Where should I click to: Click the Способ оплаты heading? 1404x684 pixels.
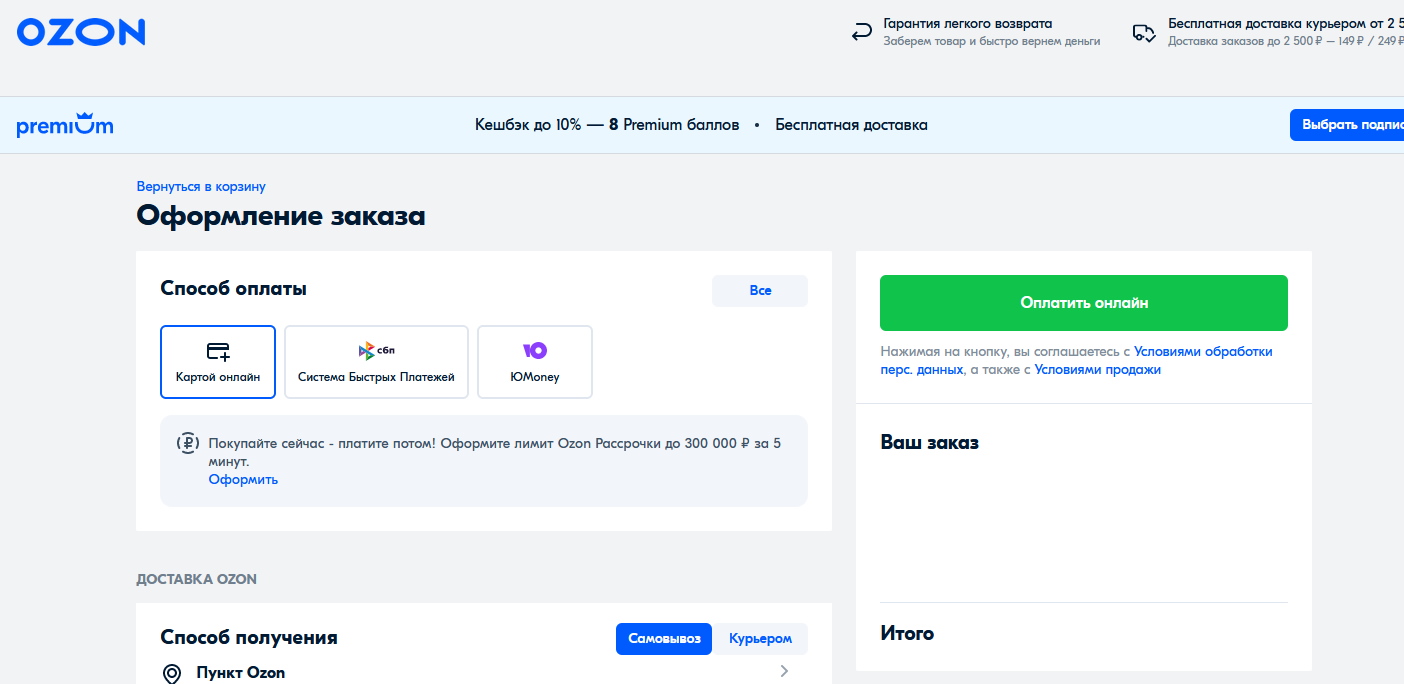(233, 289)
